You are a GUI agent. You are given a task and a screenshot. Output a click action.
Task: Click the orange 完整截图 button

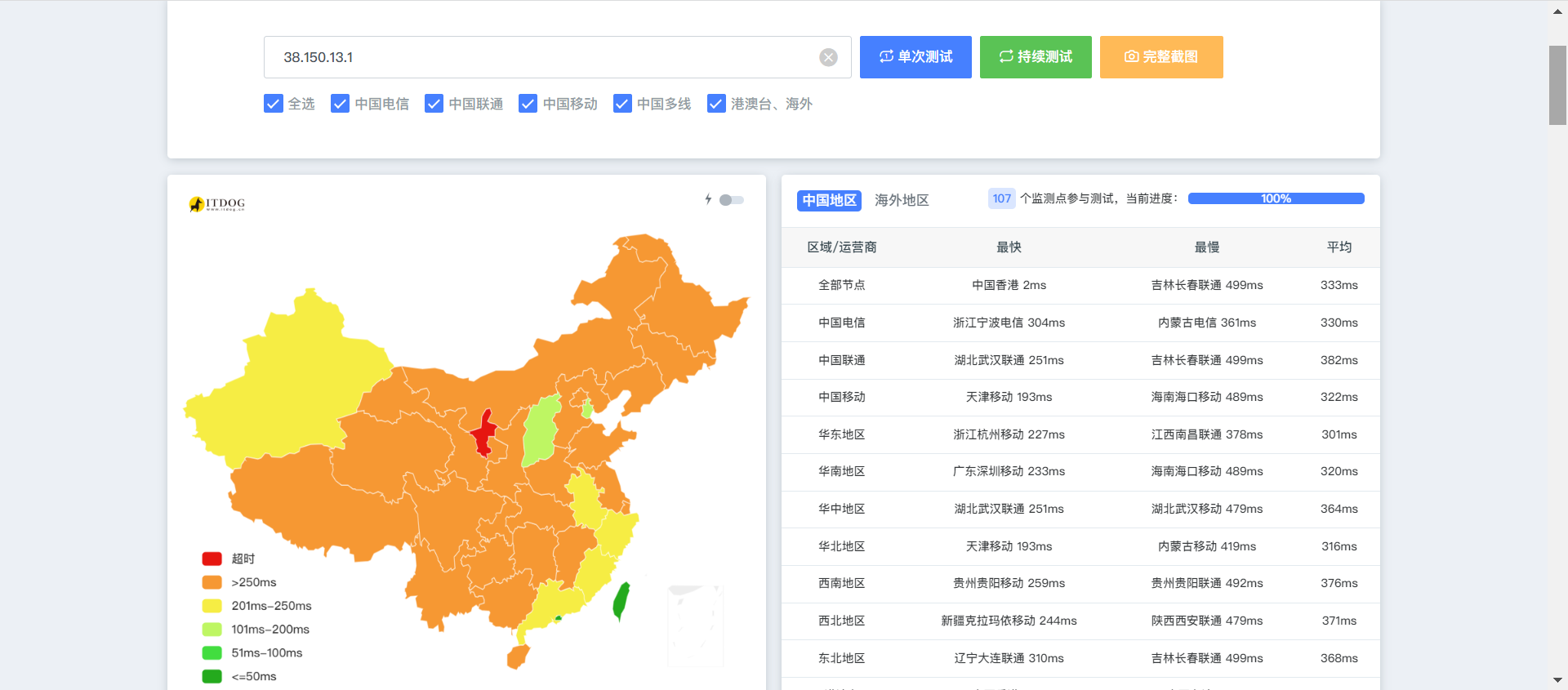pos(1161,57)
